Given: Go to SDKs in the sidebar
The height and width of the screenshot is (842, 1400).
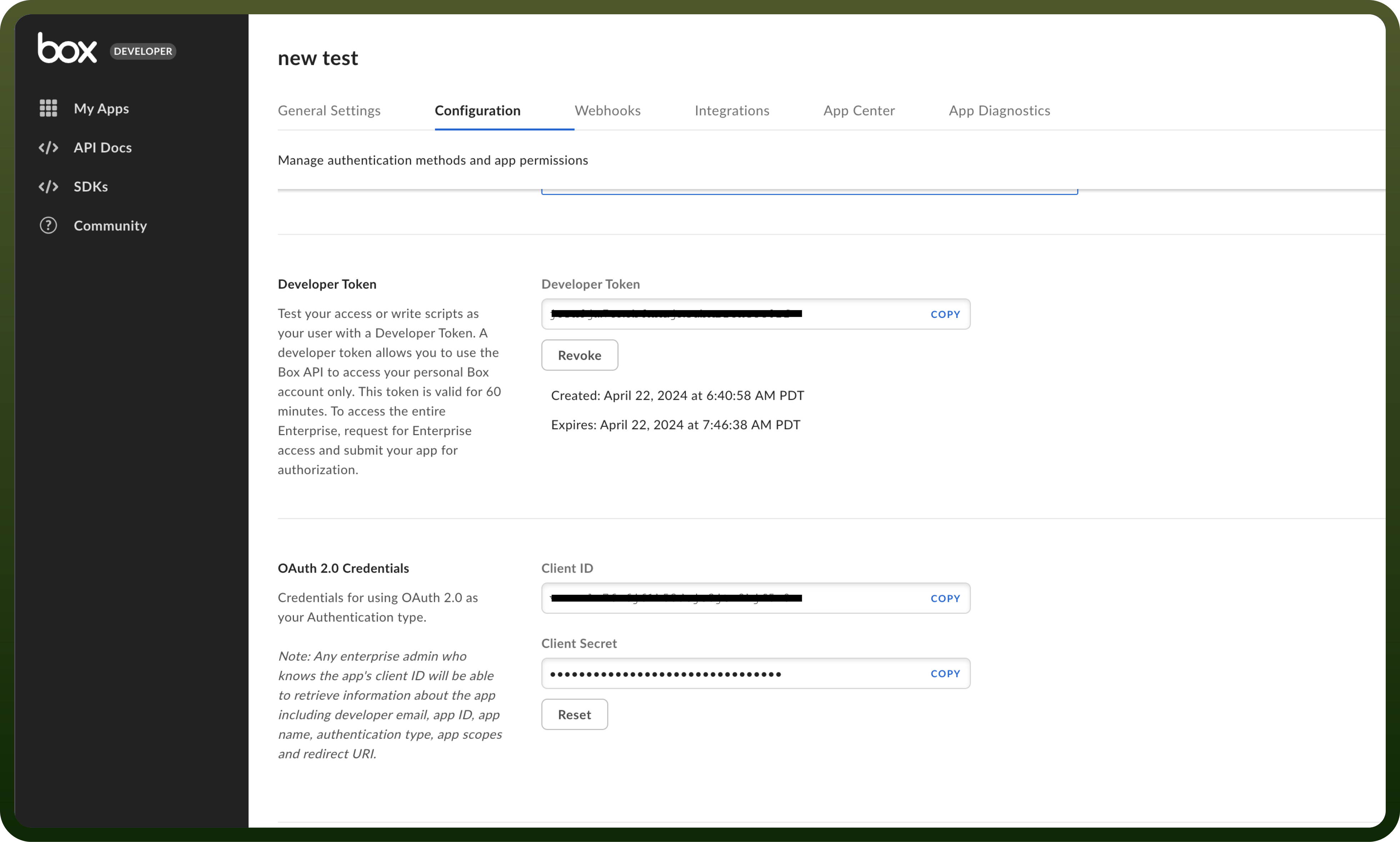Looking at the screenshot, I should coord(91,187).
